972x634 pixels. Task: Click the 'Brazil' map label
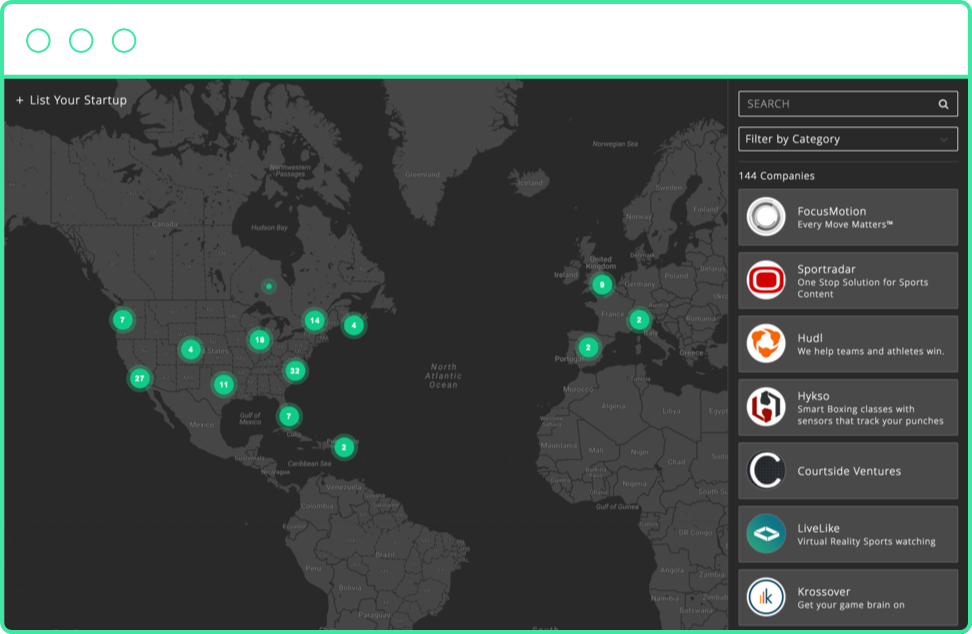point(384,554)
